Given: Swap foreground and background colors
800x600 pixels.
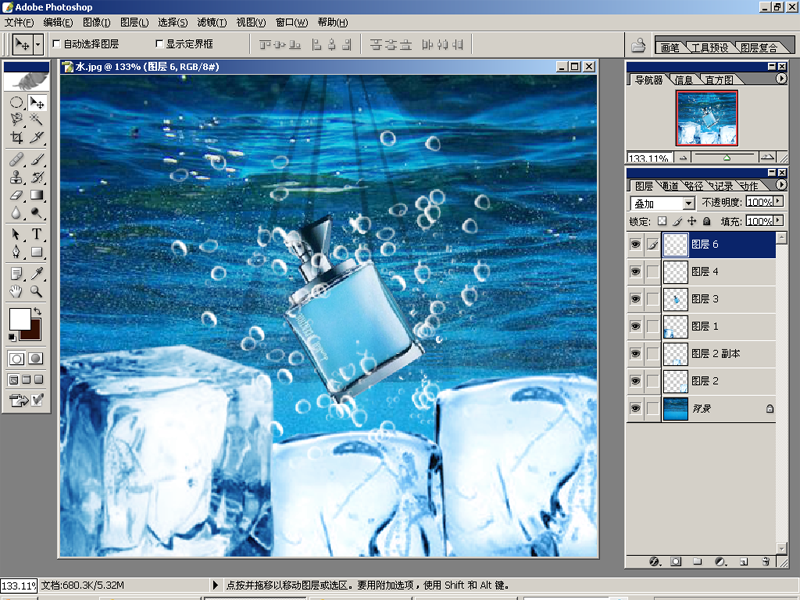Looking at the screenshot, I should (x=37, y=311).
